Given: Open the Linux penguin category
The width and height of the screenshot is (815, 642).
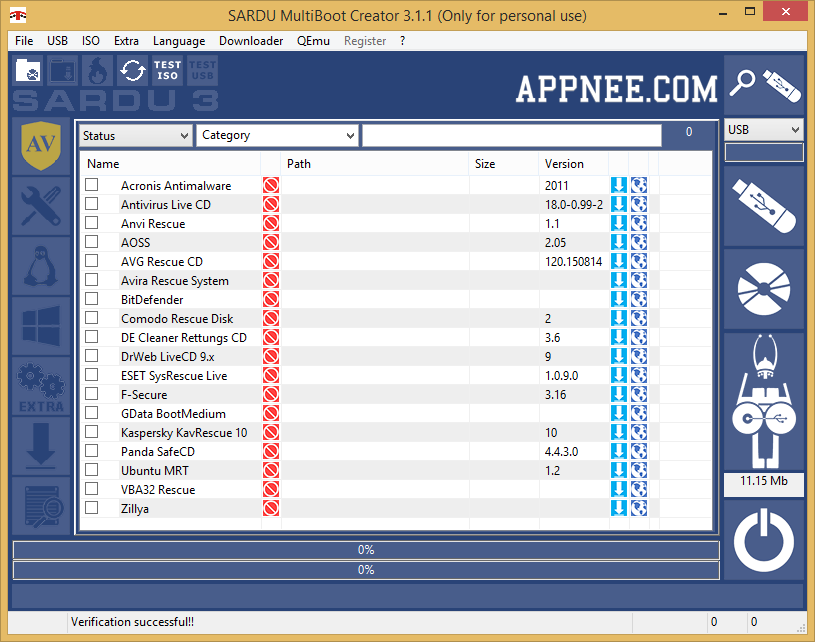Looking at the screenshot, I should [x=41, y=266].
